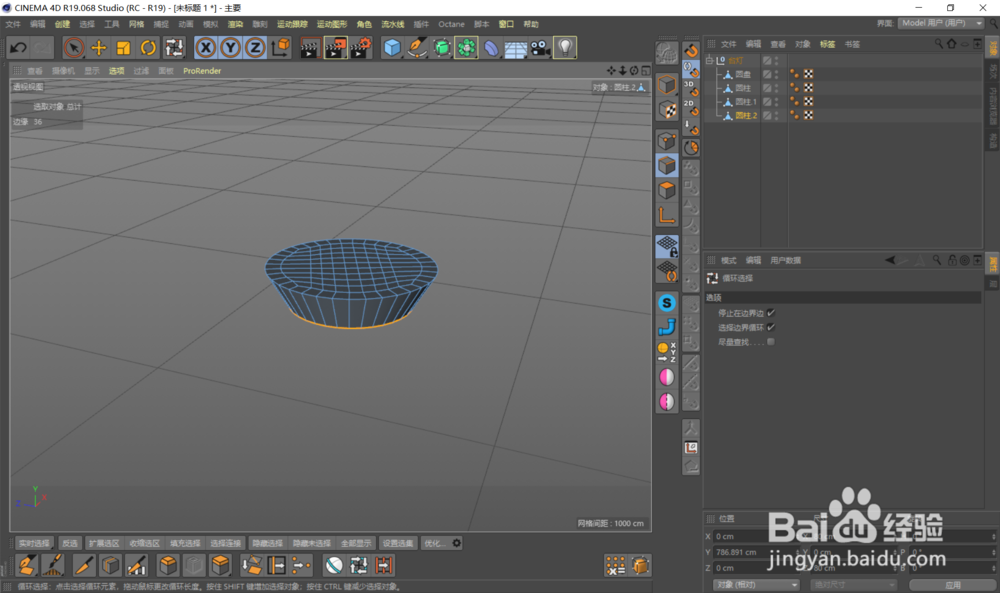Toggle the X axis lock
Image resolution: width=1000 pixels, height=593 pixels.
[206, 47]
